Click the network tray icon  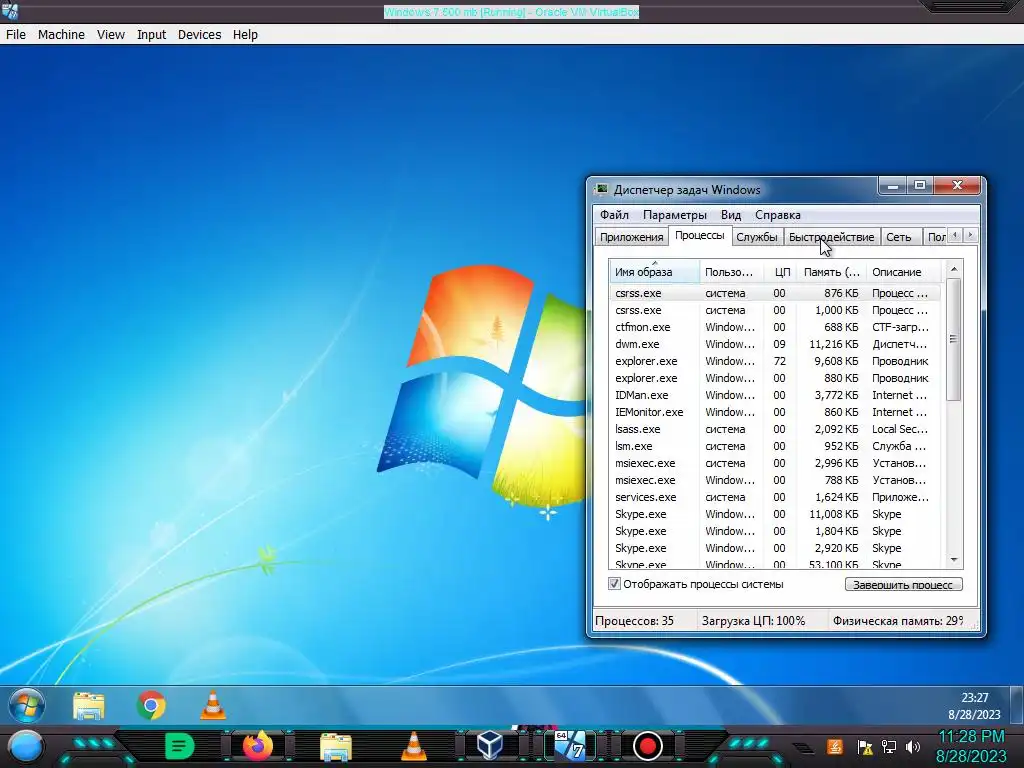(889, 747)
